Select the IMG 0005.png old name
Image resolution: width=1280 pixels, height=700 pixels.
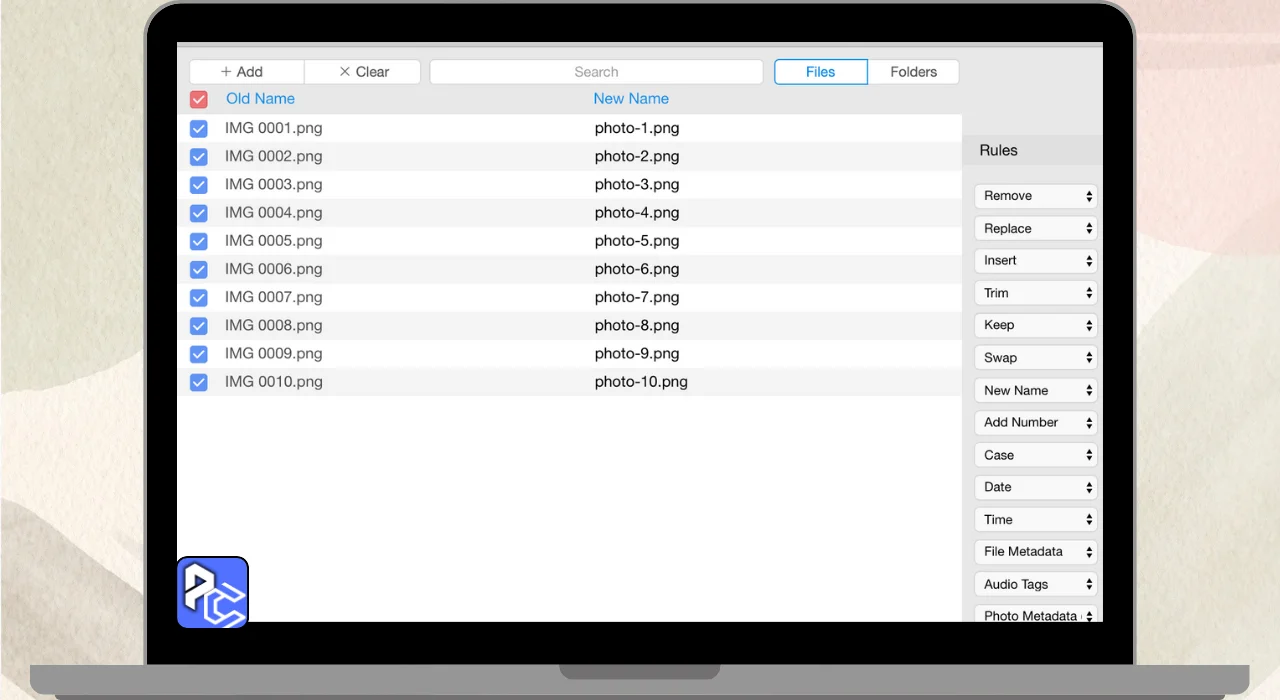click(x=273, y=241)
